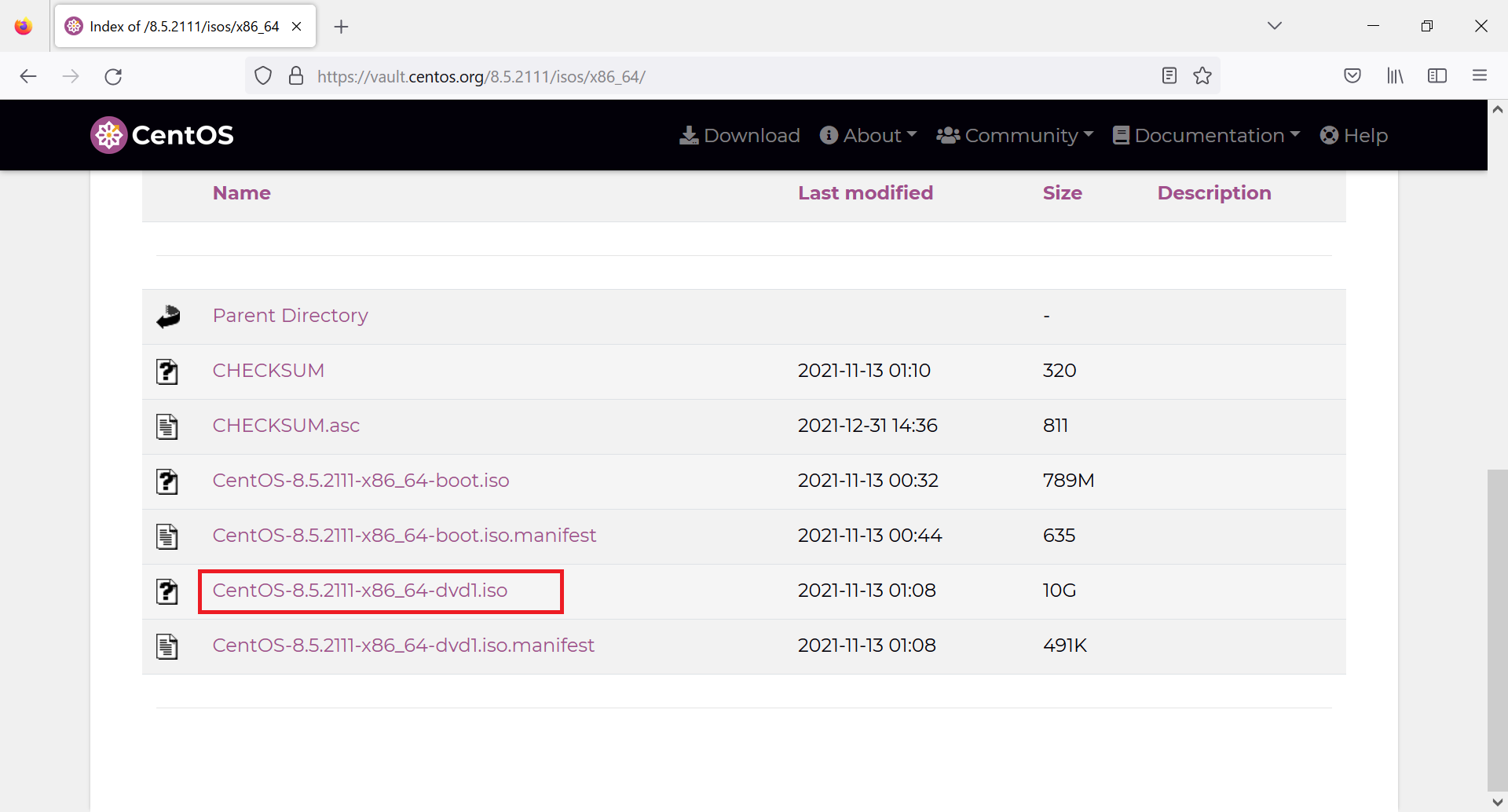Save page to Pocket
The height and width of the screenshot is (812, 1508).
[x=1352, y=75]
